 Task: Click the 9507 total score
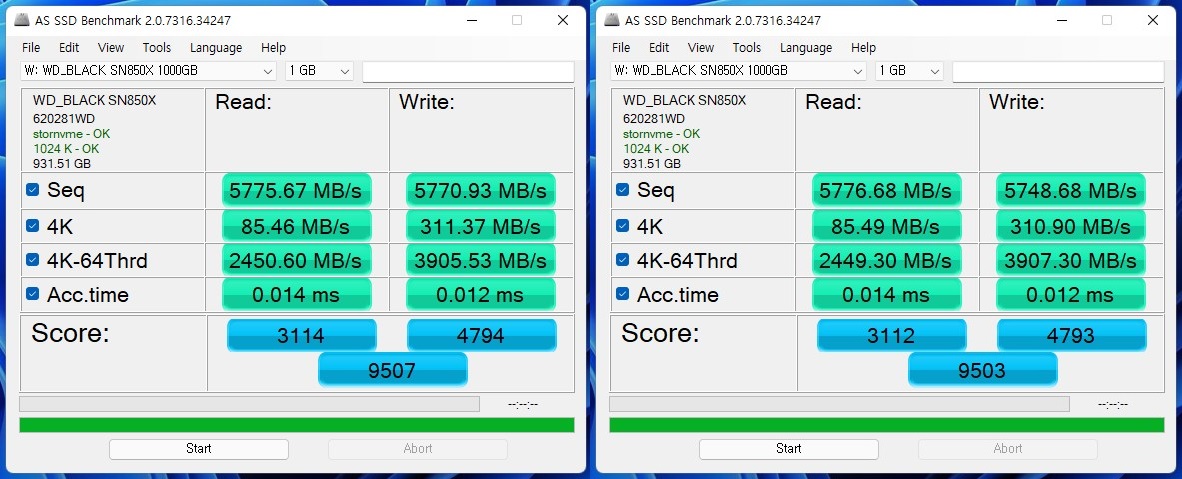click(393, 369)
